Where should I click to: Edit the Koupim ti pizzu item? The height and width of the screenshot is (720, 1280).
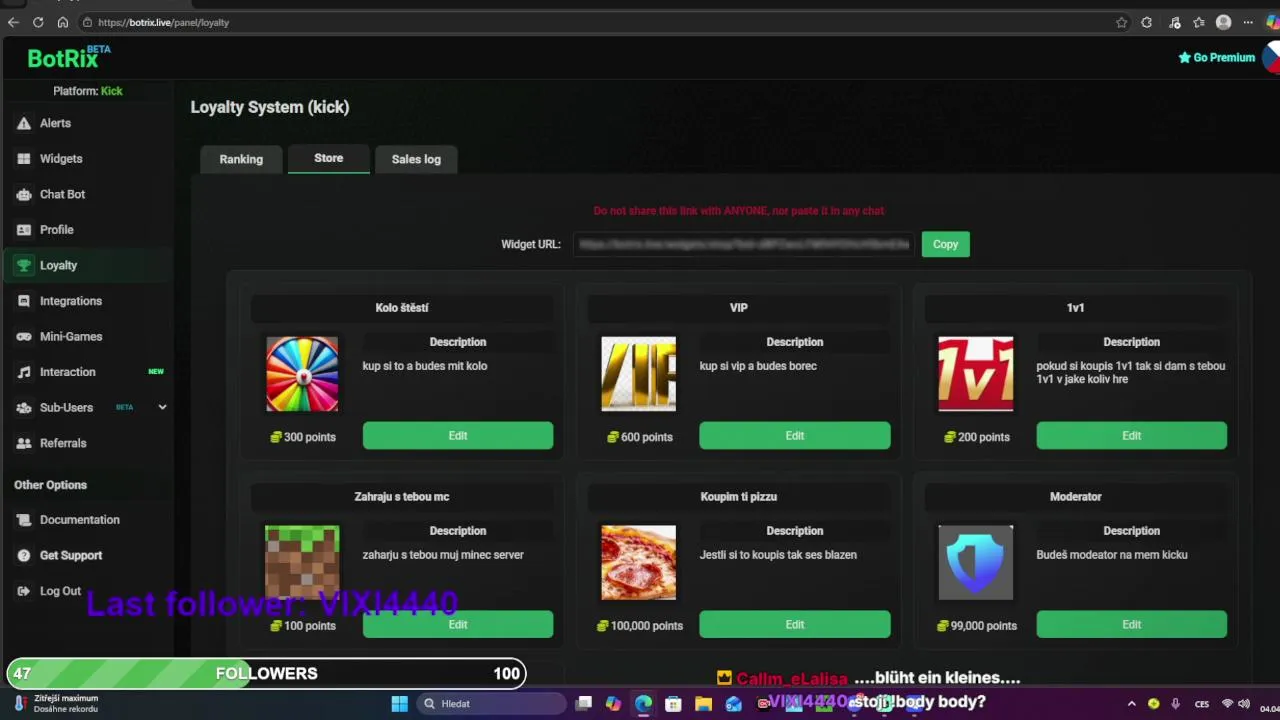794,625
